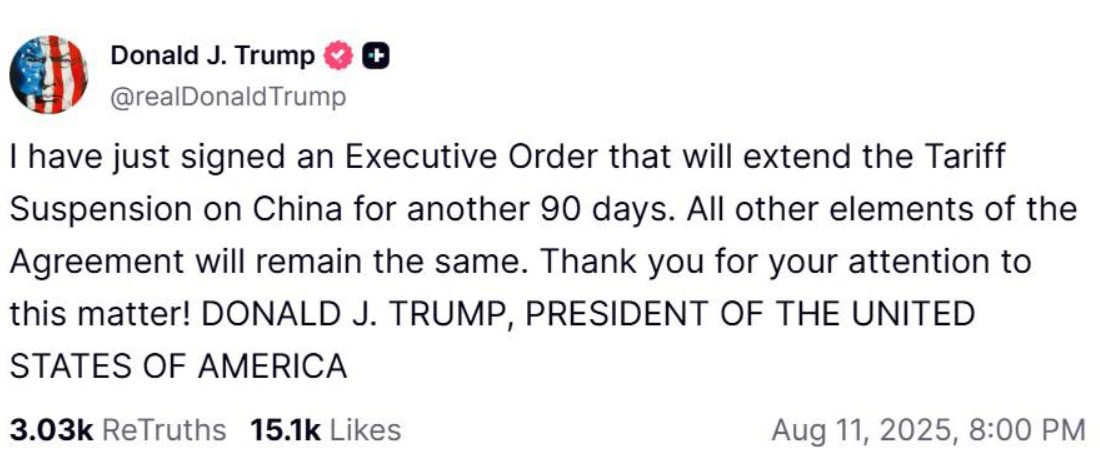Click Donald J. Trump's profile avatar
Screen dimensions: 1100x466
click(49, 75)
